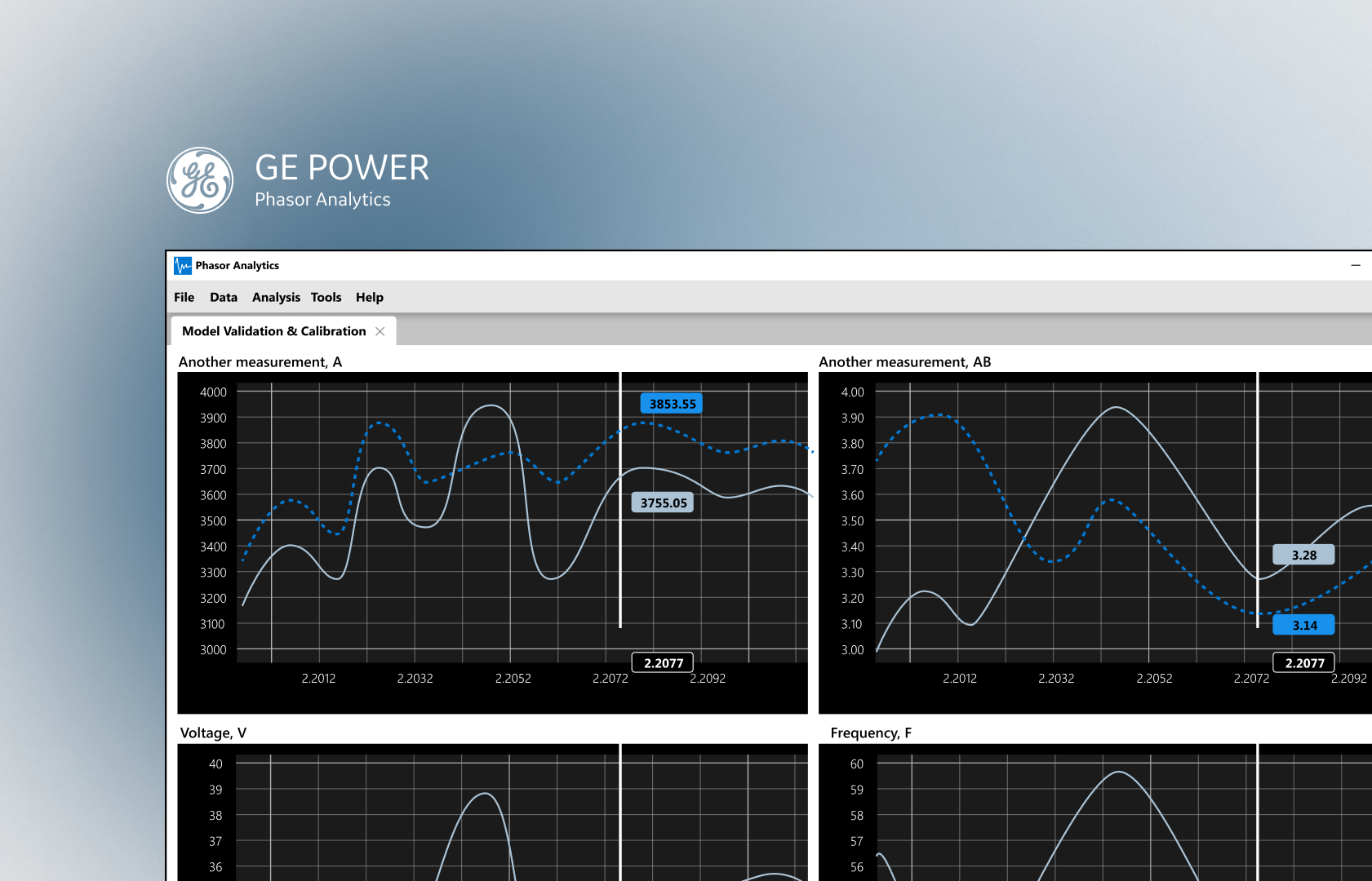Click the 40 y-axis label in Voltage chart
Screen dimensions: 1372x881
215,764
